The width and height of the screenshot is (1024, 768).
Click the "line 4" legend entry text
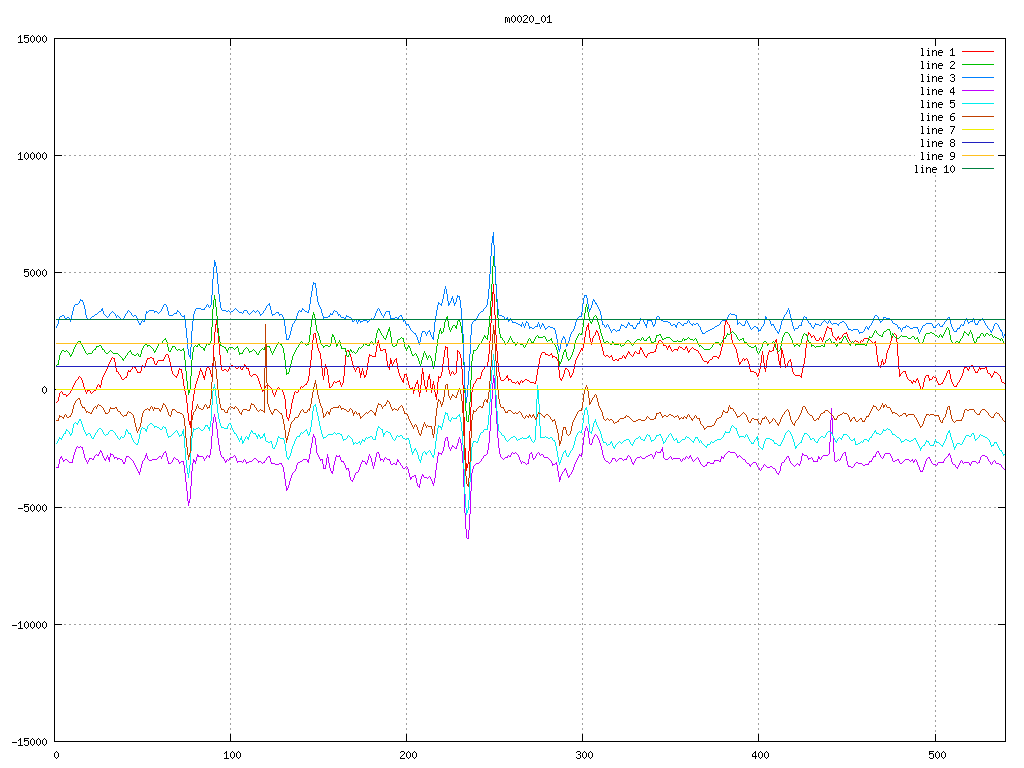(937, 91)
